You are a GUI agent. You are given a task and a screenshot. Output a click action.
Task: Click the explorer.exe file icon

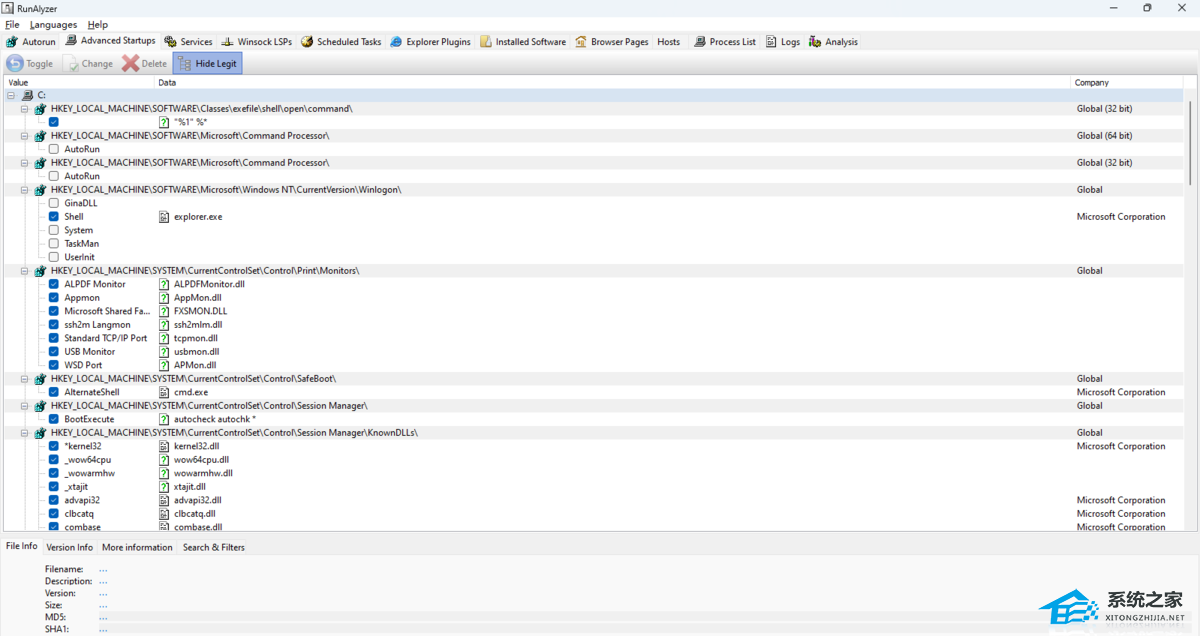point(165,216)
